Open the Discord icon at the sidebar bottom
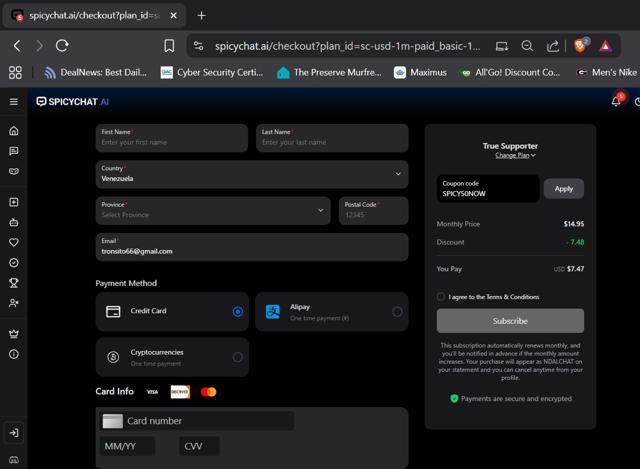The height and width of the screenshot is (469, 640). pos(14,460)
